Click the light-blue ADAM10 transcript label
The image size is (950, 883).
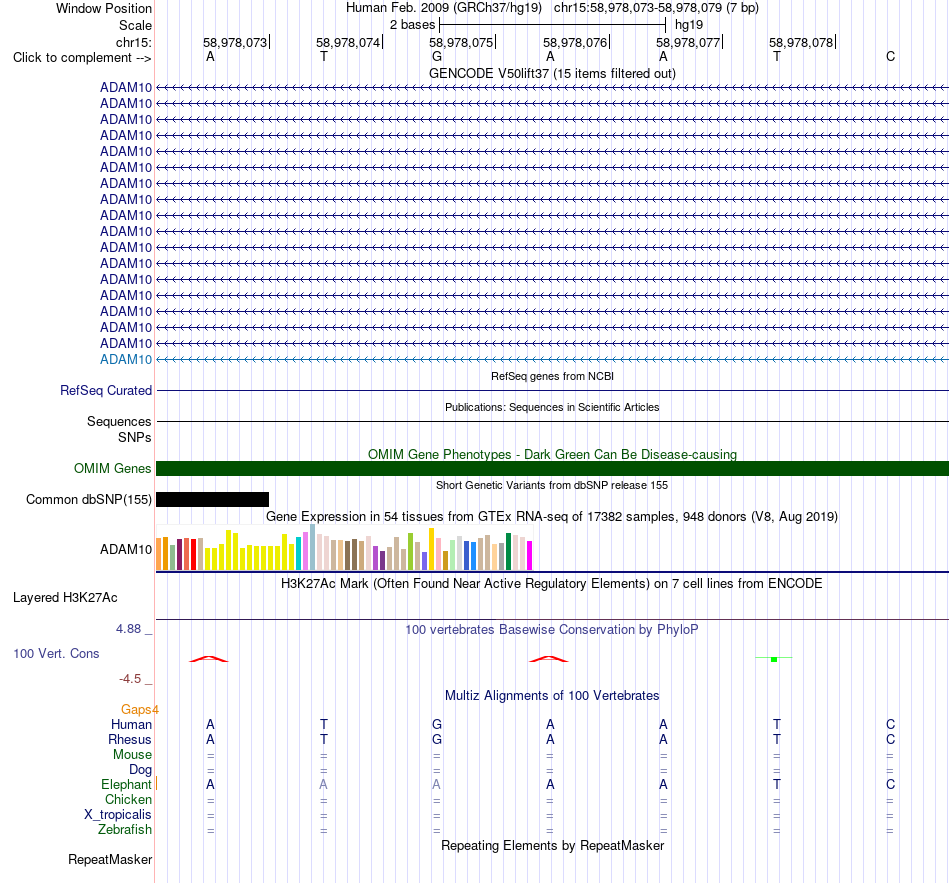(126, 359)
